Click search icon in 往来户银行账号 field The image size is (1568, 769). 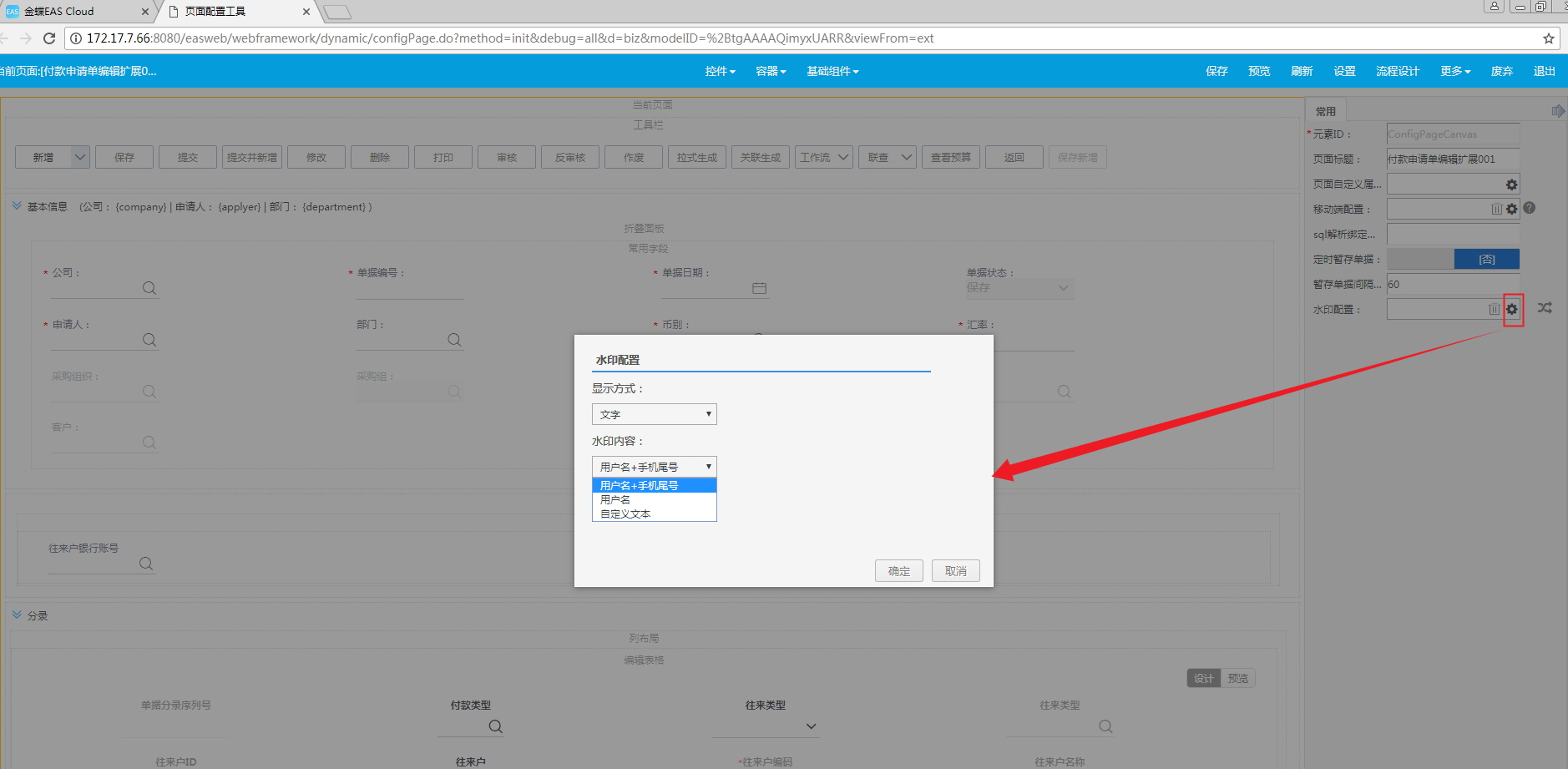146,564
